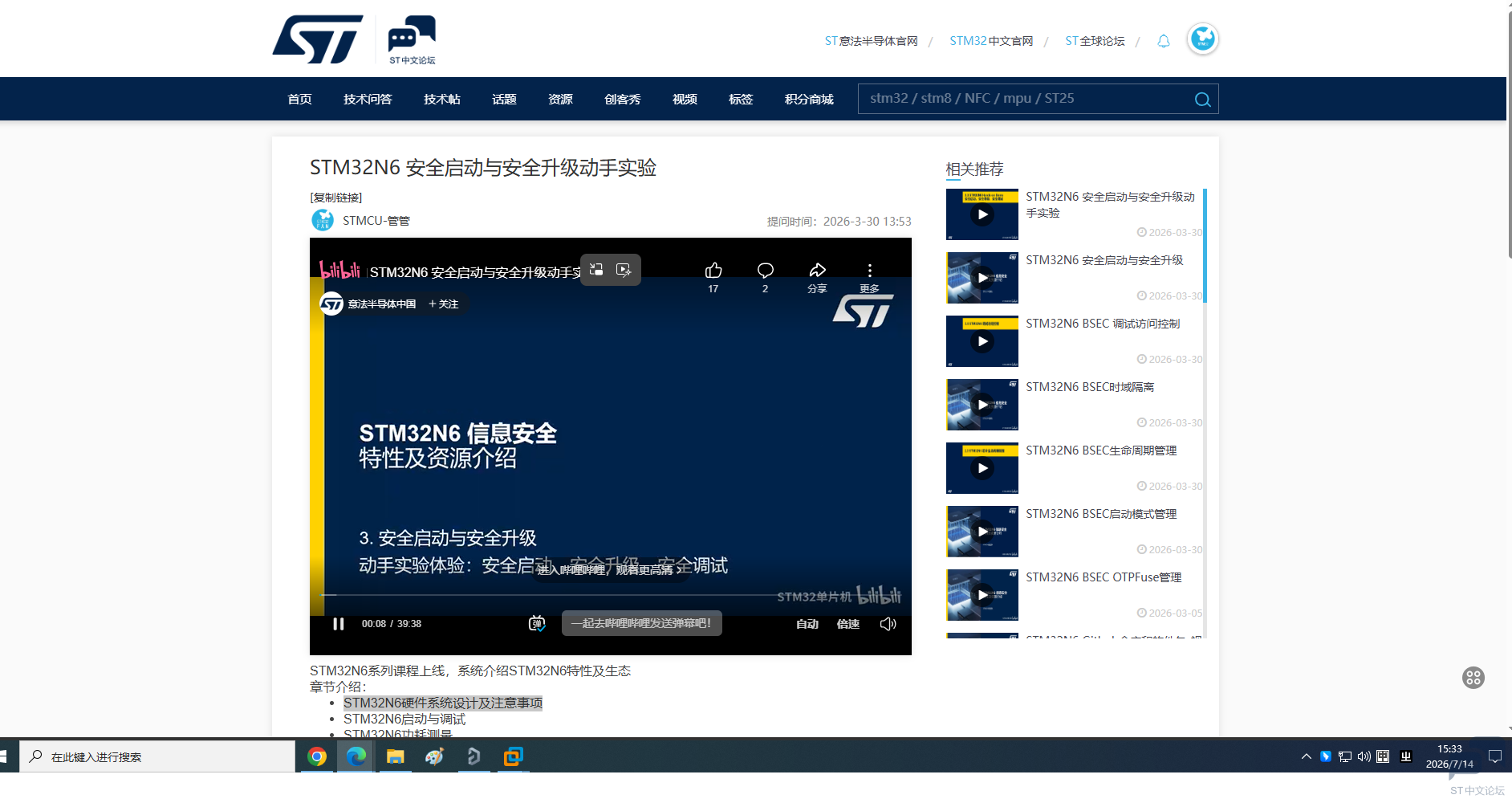Viewport: 1512px width, 803px height.
Task: Click the picture-in-picture icon on the video
Action: point(596,270)
